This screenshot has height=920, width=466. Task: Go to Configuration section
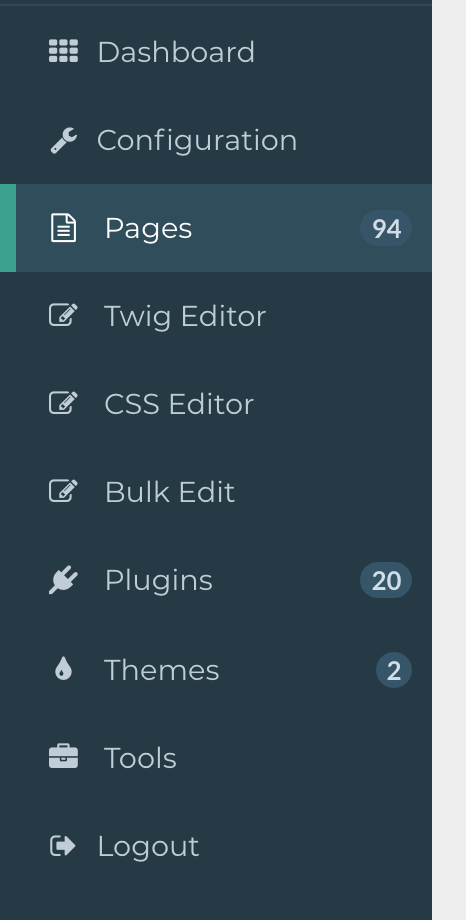216,140
